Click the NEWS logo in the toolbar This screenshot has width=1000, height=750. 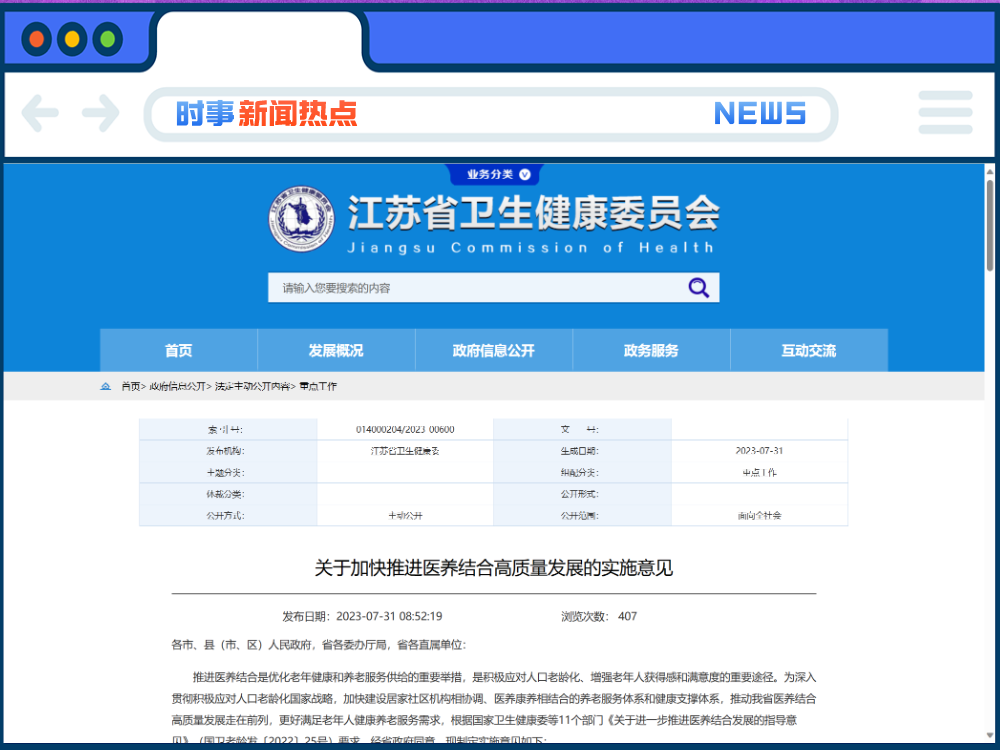tap(760, 113)
